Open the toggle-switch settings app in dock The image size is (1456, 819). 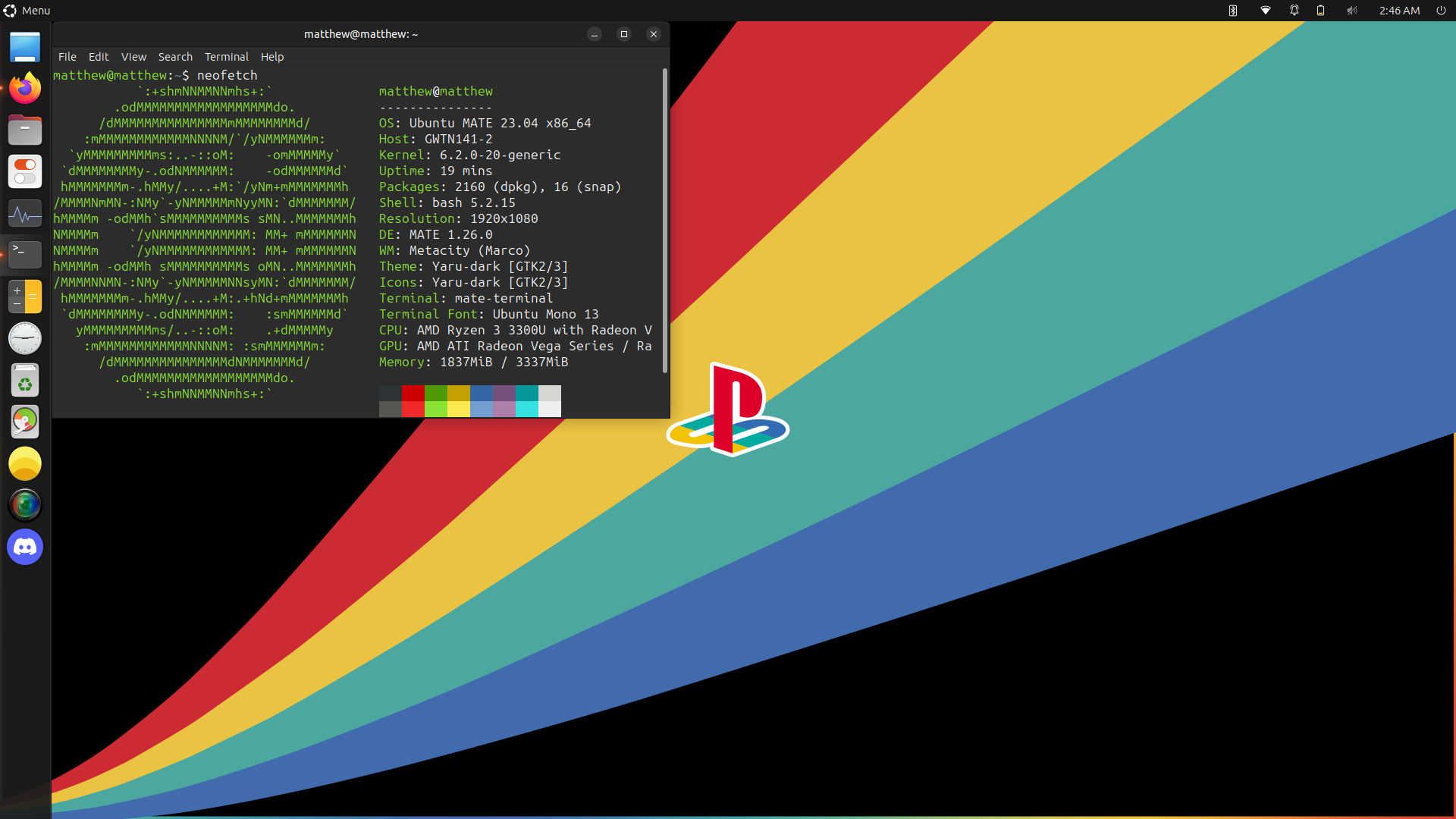click(x=25, y=172)
